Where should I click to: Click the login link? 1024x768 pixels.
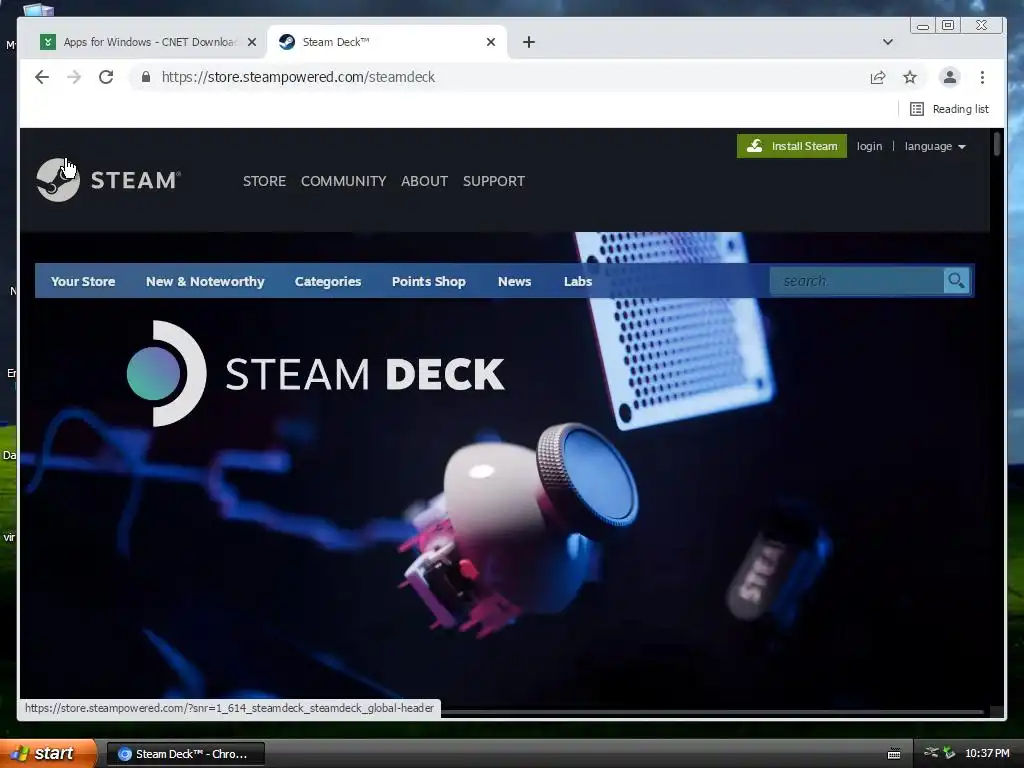pos(869,146)
